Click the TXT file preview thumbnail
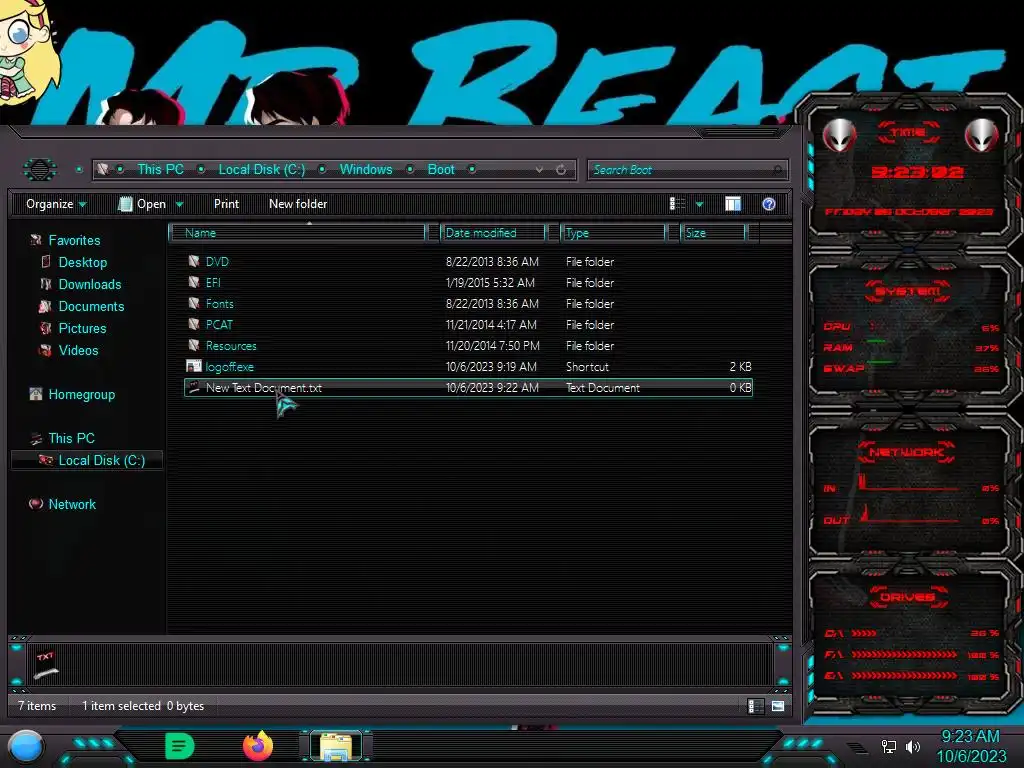 [46, 665]
